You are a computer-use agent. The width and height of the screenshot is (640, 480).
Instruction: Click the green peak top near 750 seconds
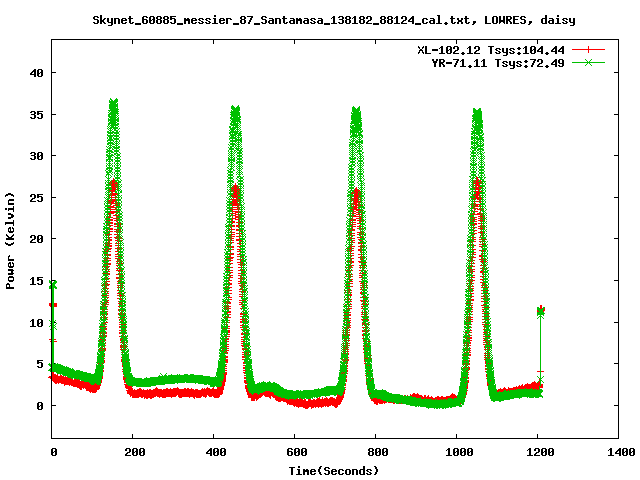pyautogui.click(x=356, y=110)
